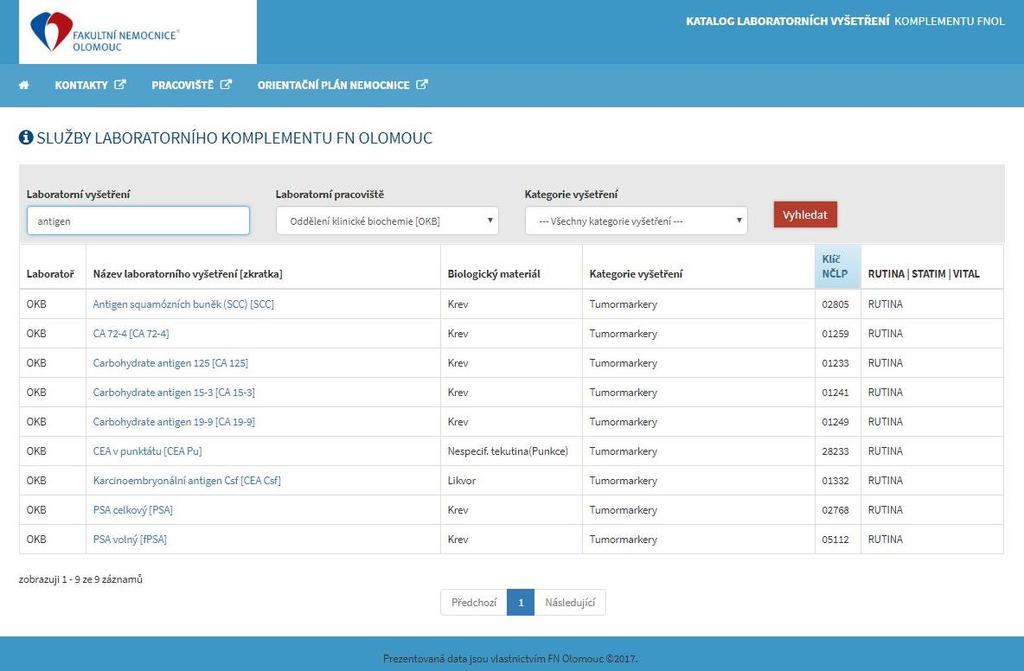
Task: Open Karcinoembryonální antigen Csf link
Action: 187,480
